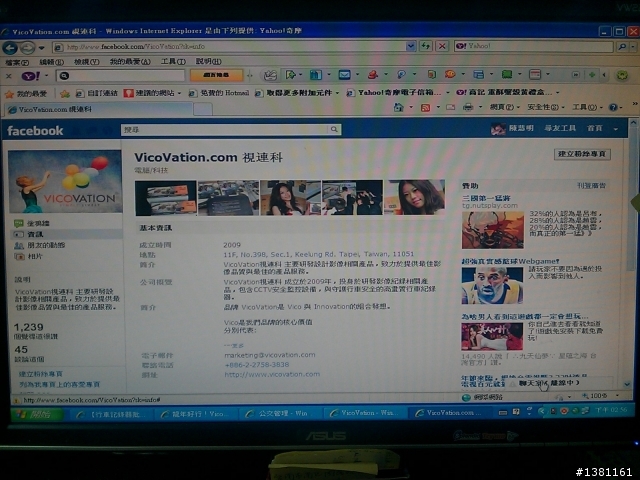Screen dimensions: 640x480
Task: Click the marketing@vicovation.com email link
Action: pos(270,355)
